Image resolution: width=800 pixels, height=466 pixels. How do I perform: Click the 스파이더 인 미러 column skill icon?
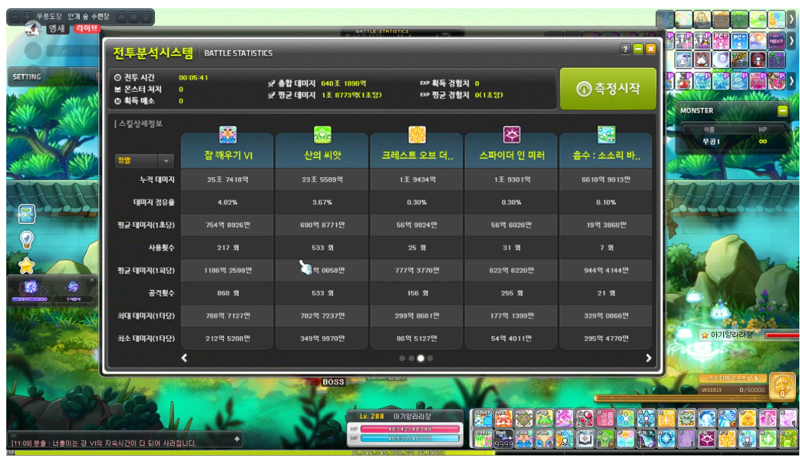pos(511,135)
